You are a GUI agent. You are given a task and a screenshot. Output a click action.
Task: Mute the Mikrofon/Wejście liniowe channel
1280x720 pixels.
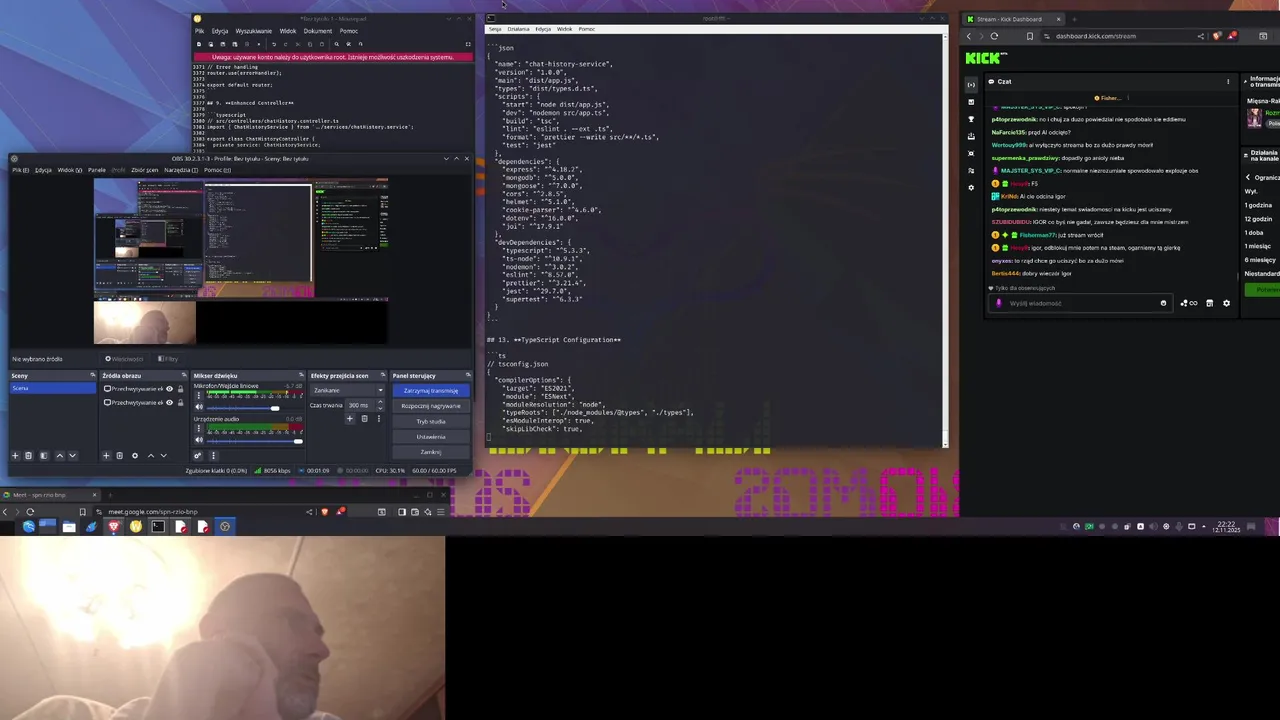pyautogui.click(x=199, y=408)
